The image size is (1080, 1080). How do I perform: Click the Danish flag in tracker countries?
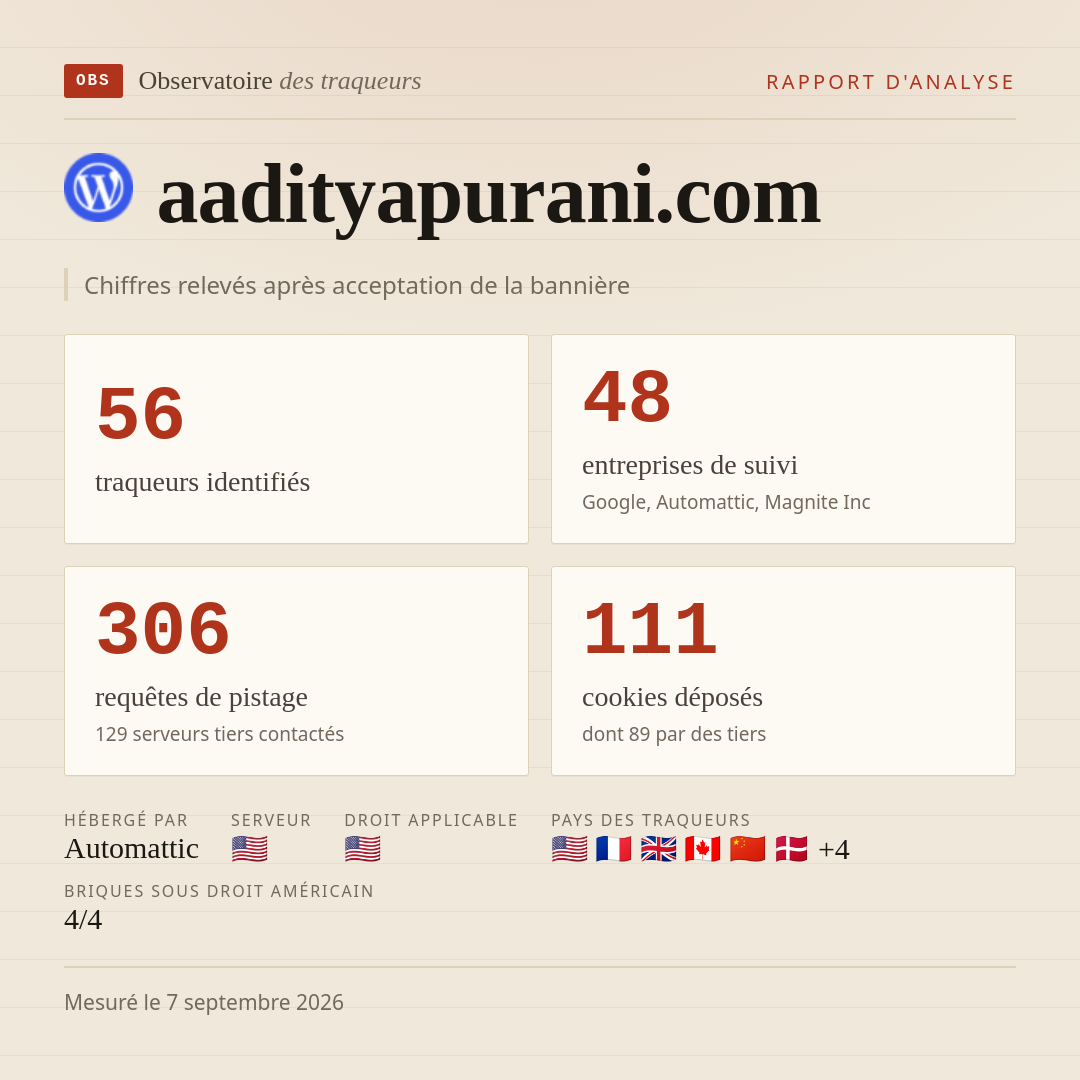coord(791,849)
